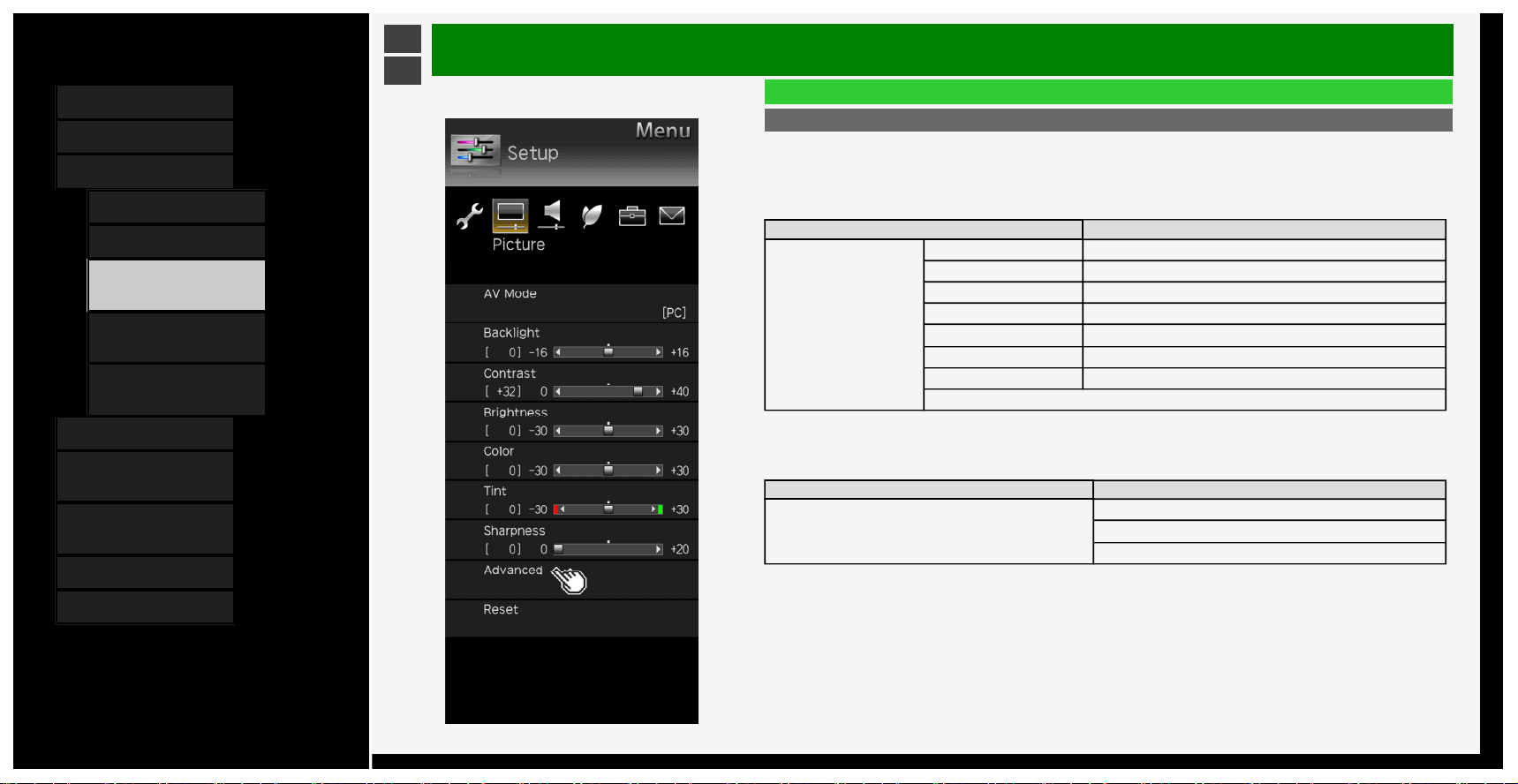Click the bright green section heading bar
Screen dimensions: 1518x784
(x=1108, y=92)
